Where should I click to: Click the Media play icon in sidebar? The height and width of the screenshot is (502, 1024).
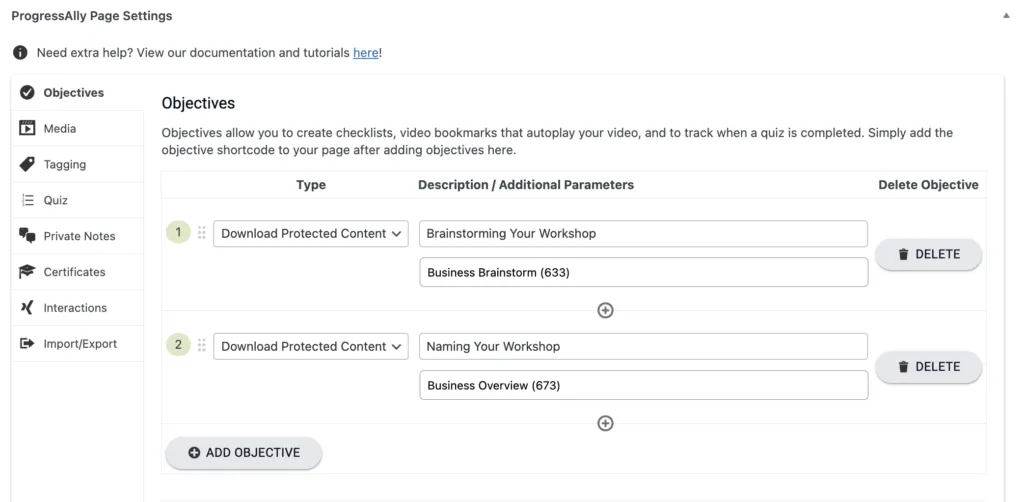(x=27, y=129)
